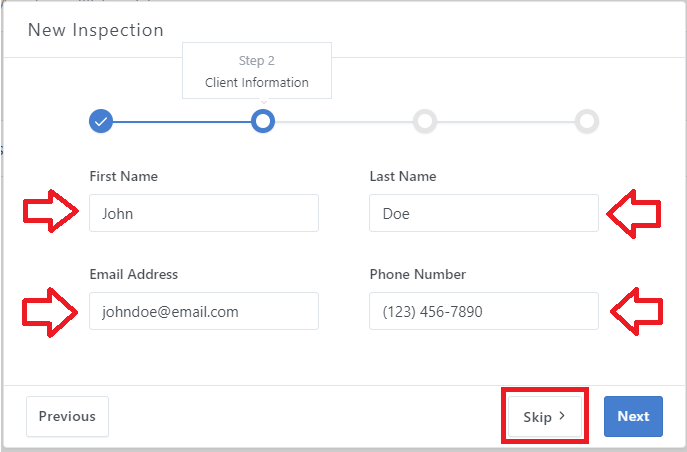This screenshot has height=452, width=687.
Task: Click the Email Address label text
Action: pos(133,274)
